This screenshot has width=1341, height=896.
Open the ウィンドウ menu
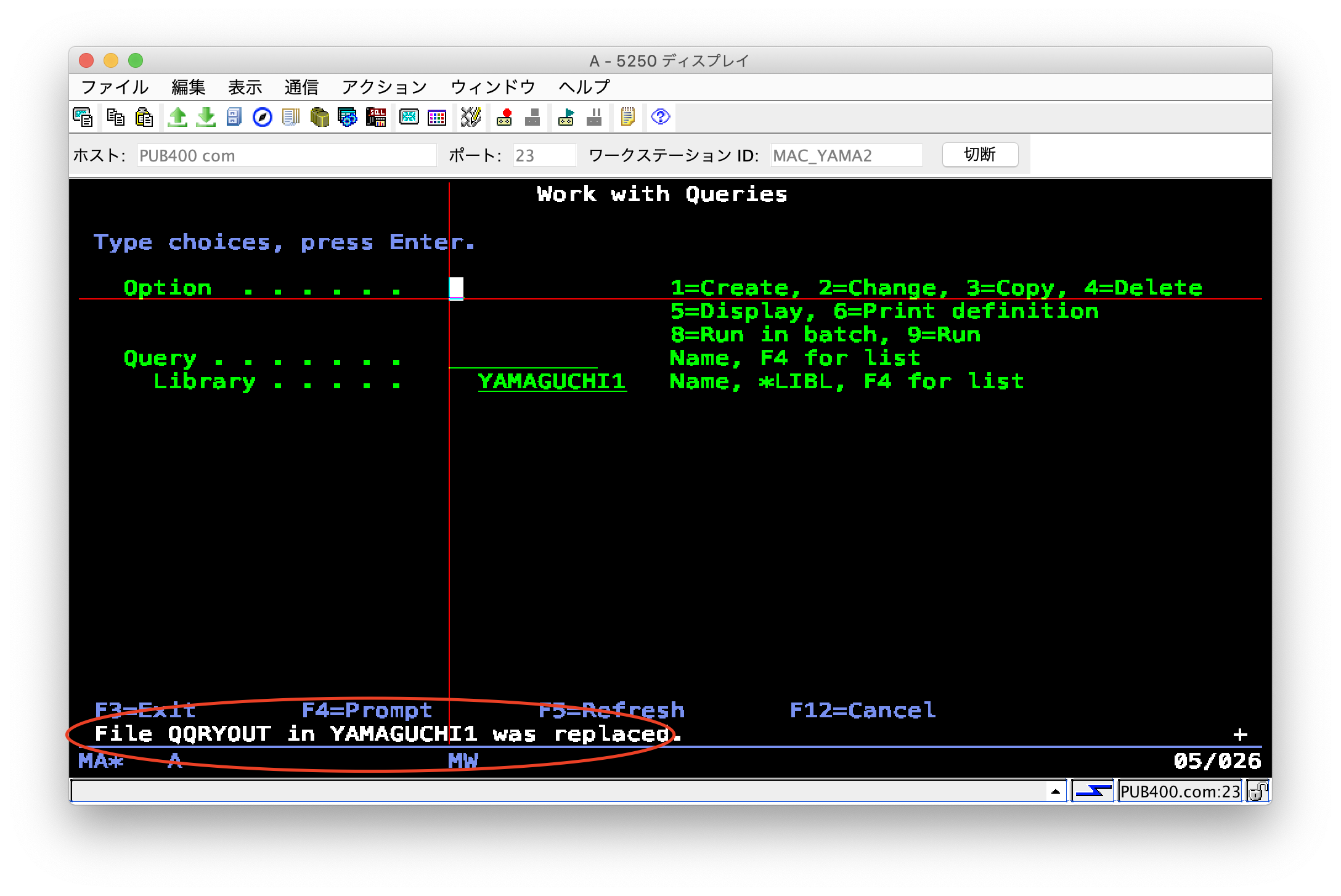point(493,87)
